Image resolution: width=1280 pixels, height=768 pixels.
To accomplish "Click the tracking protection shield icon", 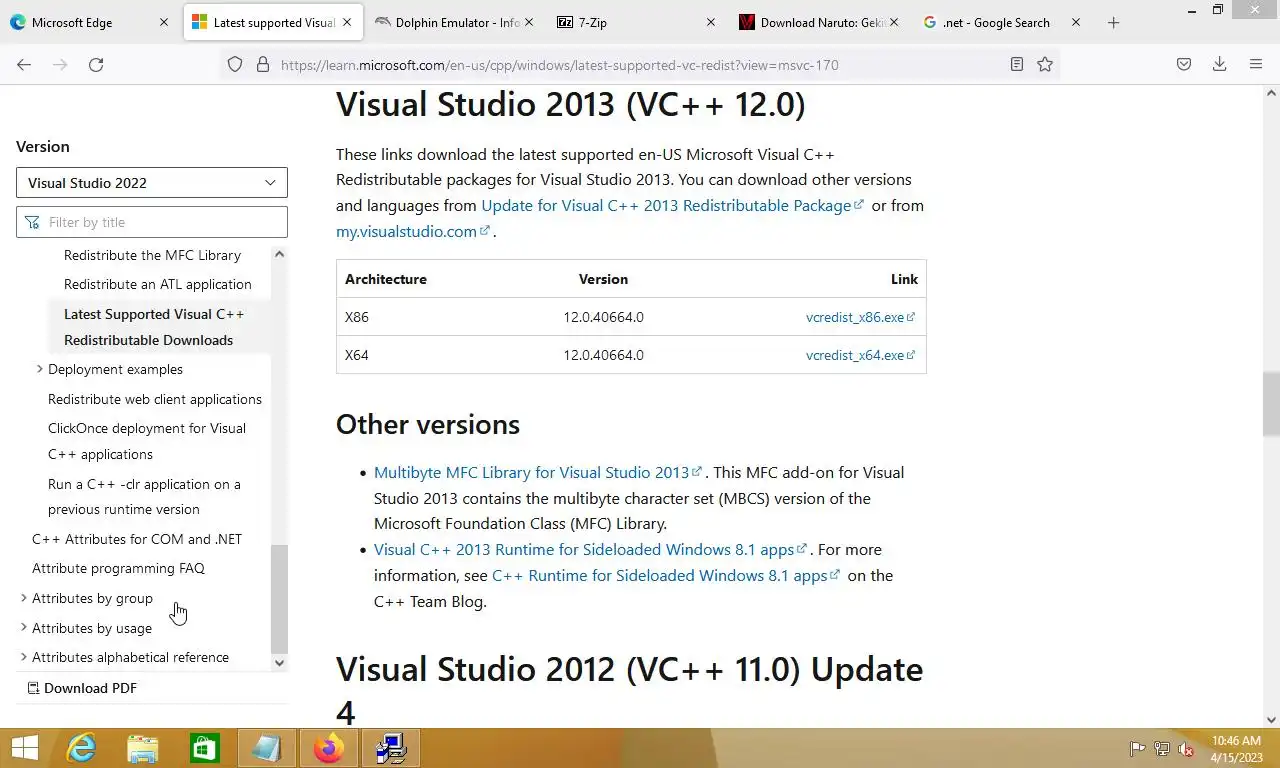I will (235, 64).
